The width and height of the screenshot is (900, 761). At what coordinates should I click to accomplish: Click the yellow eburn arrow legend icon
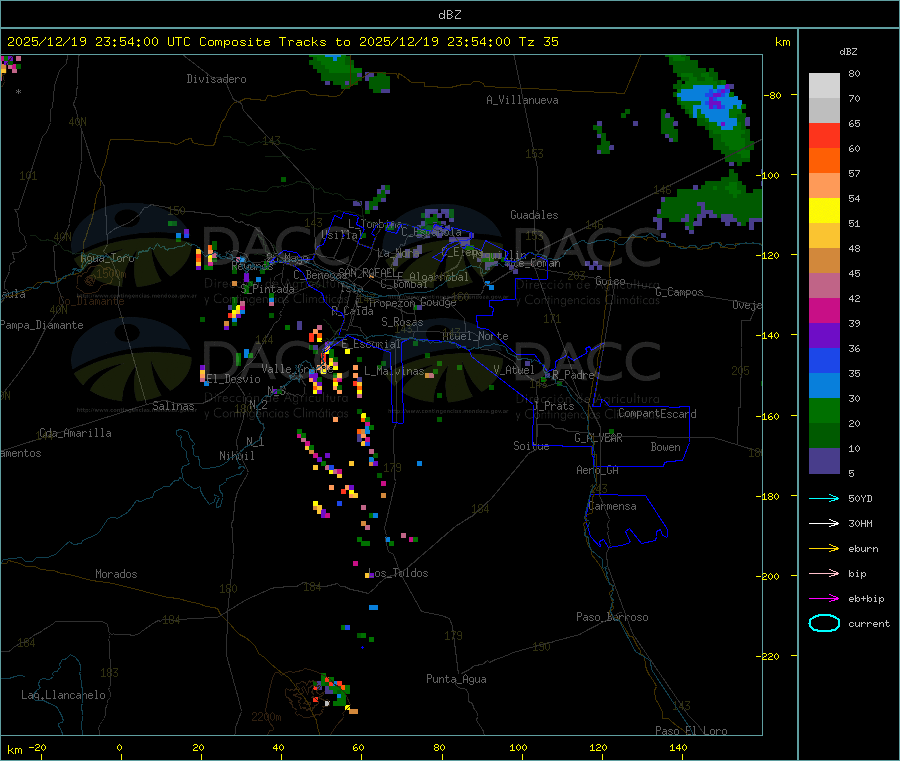click(x=824, y=548)
